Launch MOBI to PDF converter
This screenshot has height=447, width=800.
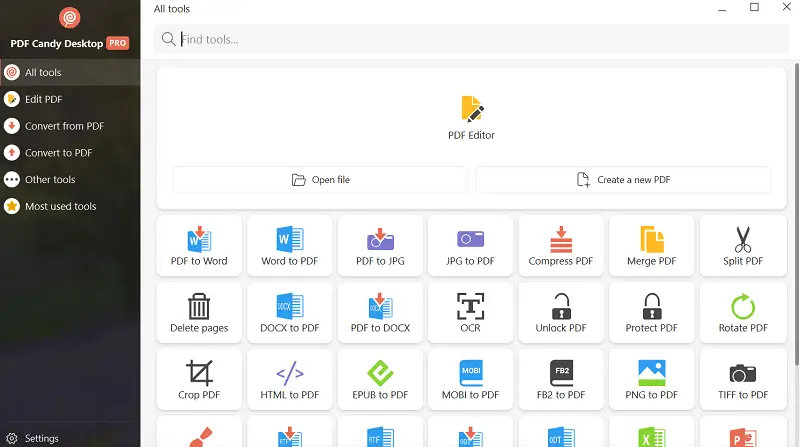(470, 379)
